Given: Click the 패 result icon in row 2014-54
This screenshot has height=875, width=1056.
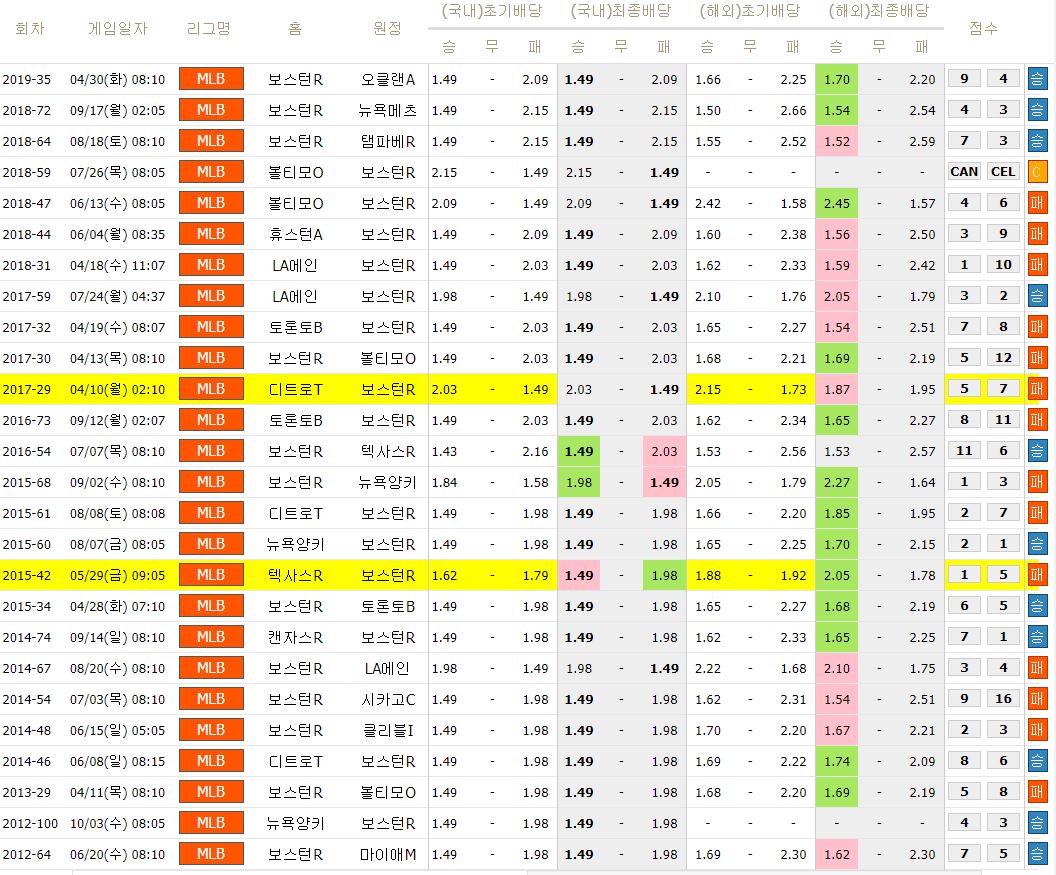Looking at the screenshot, I should click(x=1037, y=699).
